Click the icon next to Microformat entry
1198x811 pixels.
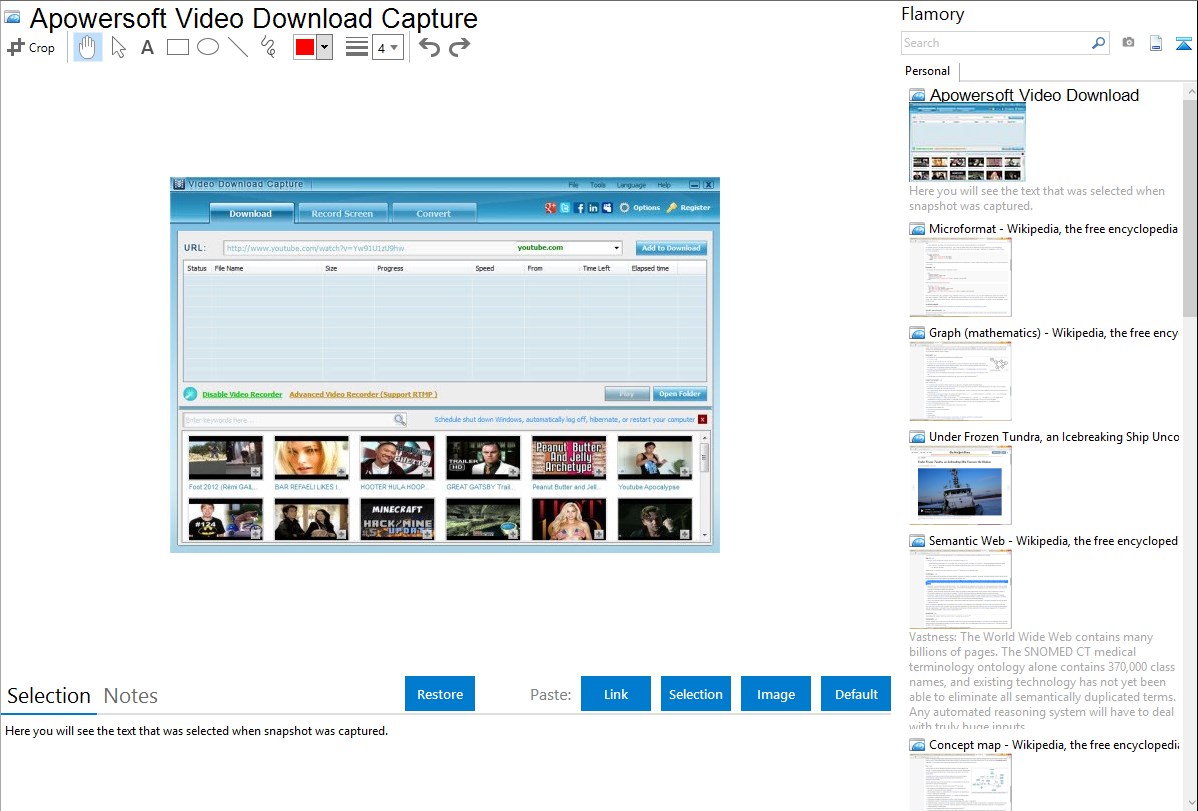click(917, 229)
